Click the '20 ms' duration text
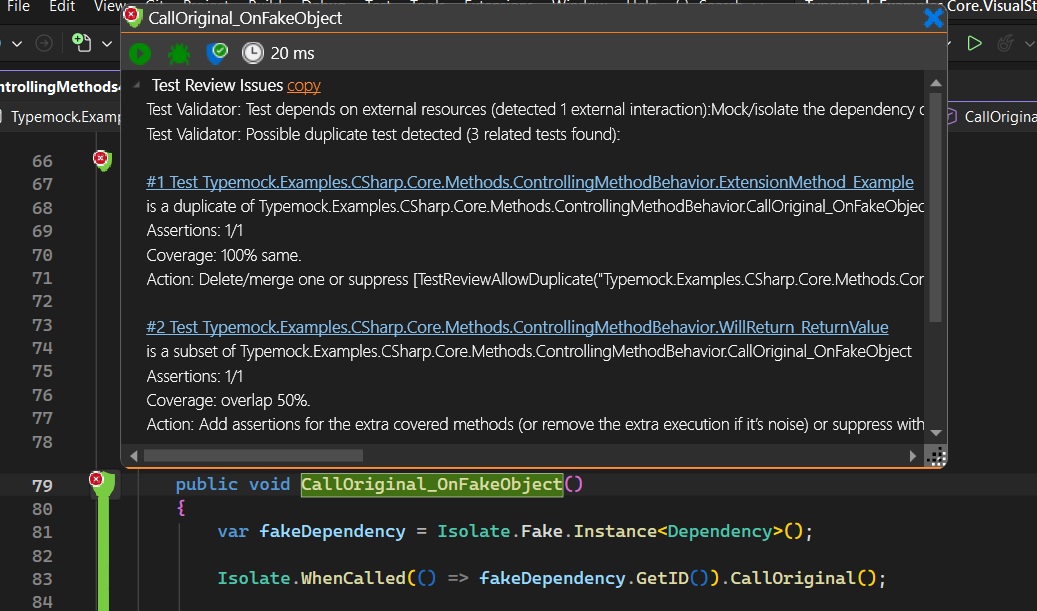Viewport: 1037px width, 611px height. point(292,53)
